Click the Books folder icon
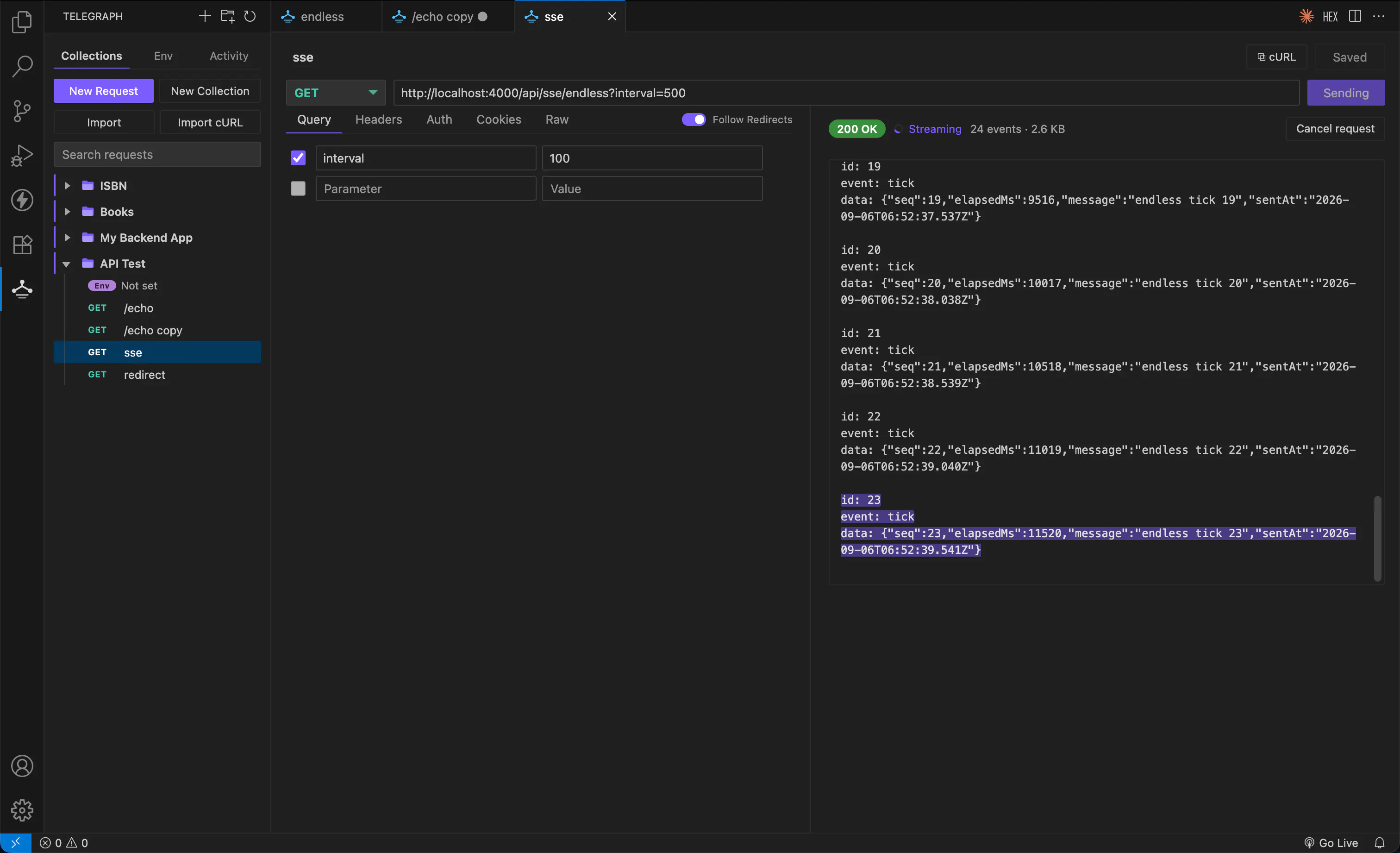Viewport: 1400px width, 853px height. pyautogui.click(x=87, y=212)
